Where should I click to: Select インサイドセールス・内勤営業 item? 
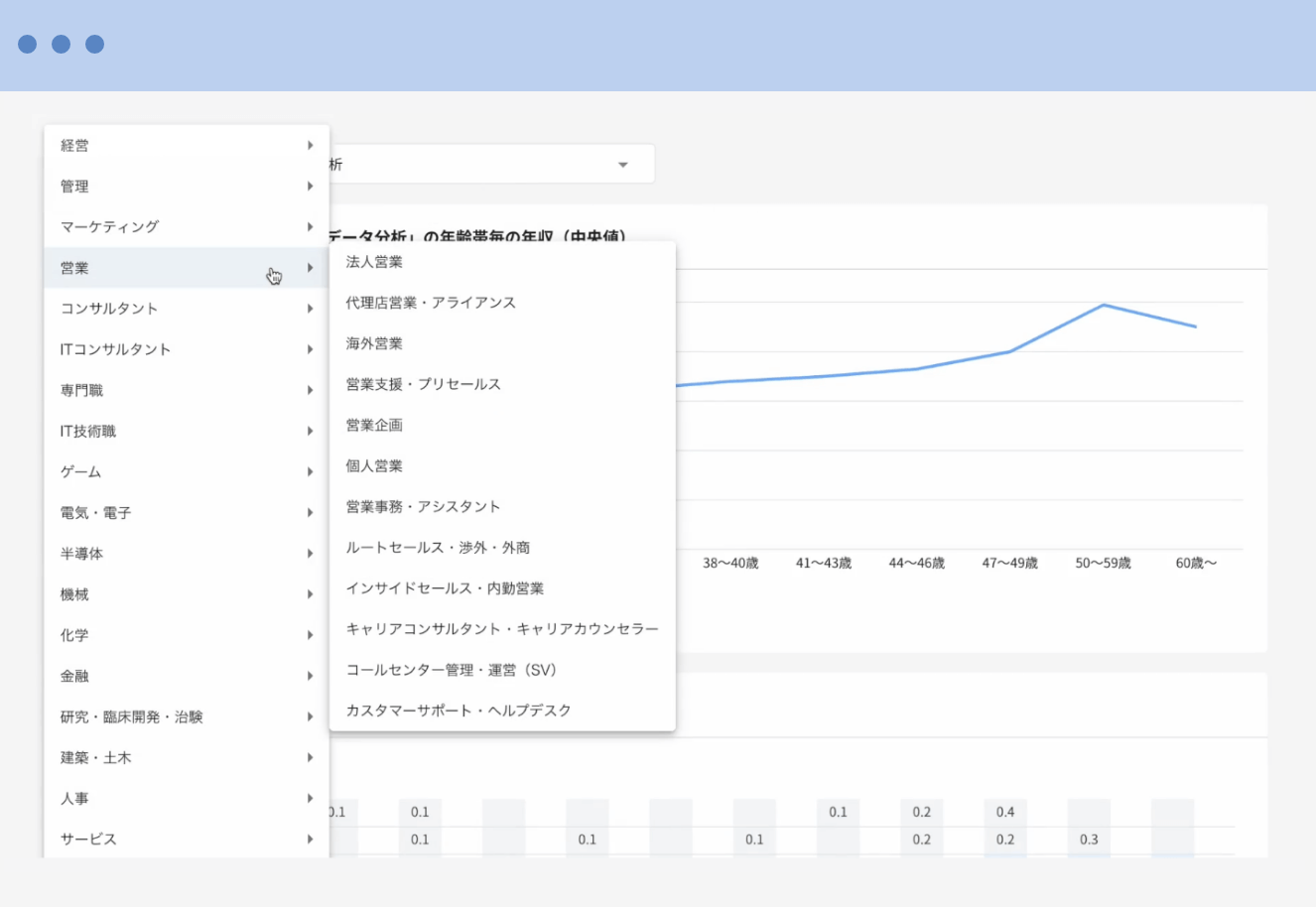pos(445,588)
